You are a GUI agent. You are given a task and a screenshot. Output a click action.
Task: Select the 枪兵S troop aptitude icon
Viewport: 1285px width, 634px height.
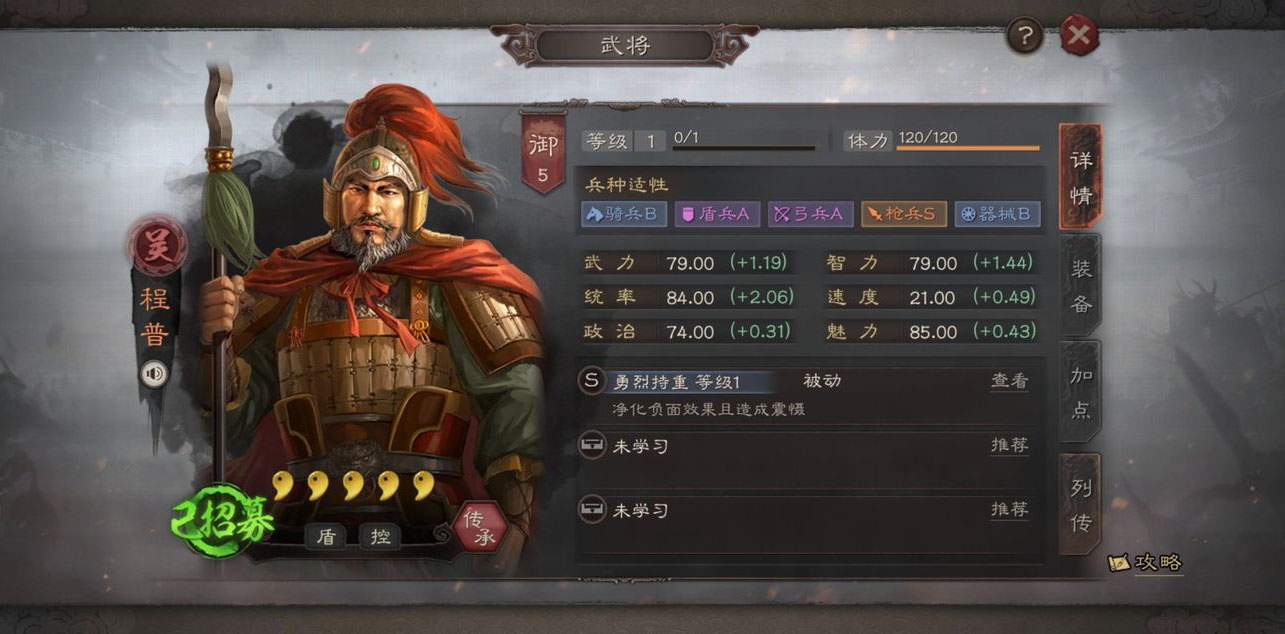coord(904,213)
